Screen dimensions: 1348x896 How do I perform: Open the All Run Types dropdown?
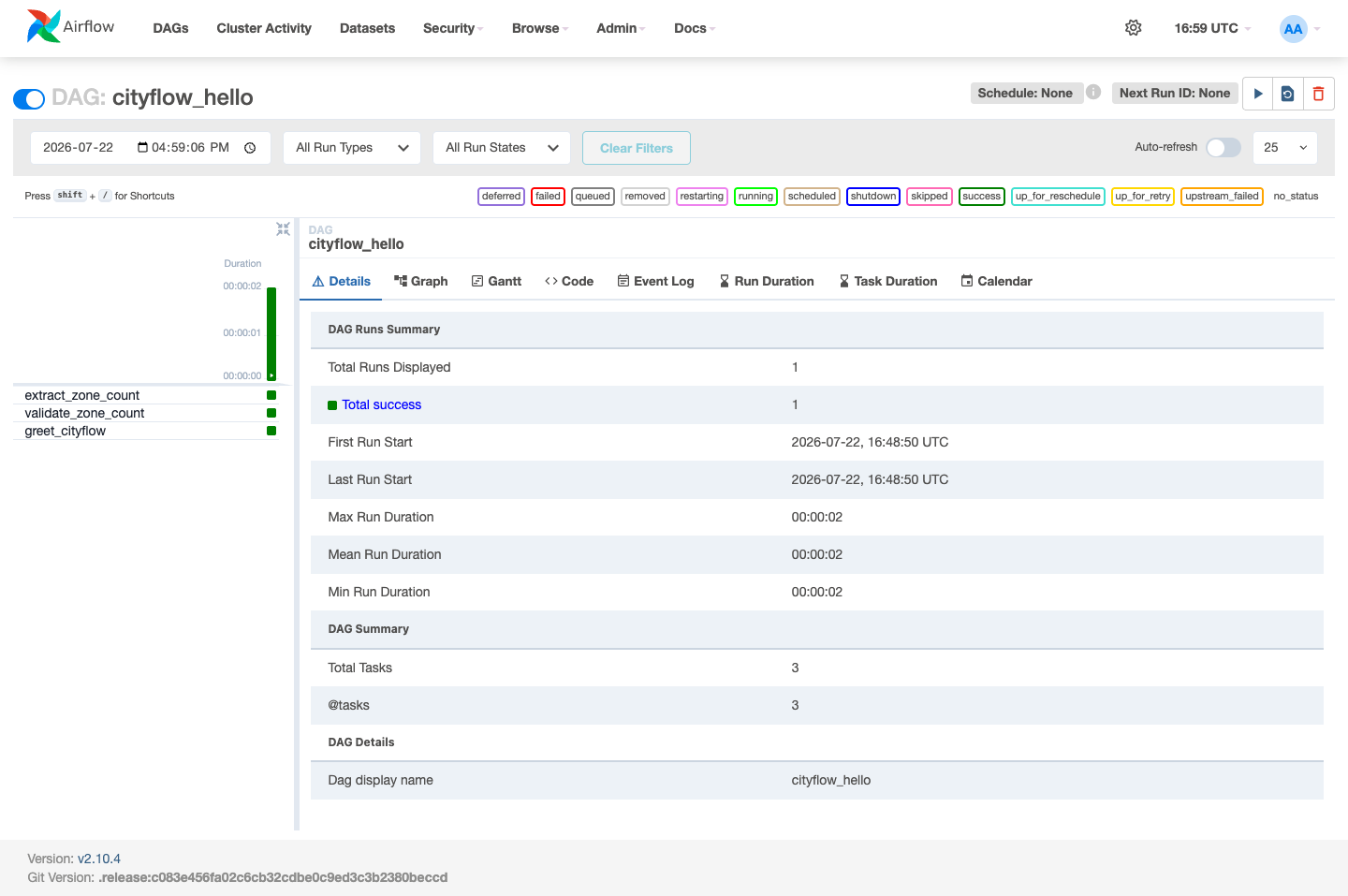(352, 148)
